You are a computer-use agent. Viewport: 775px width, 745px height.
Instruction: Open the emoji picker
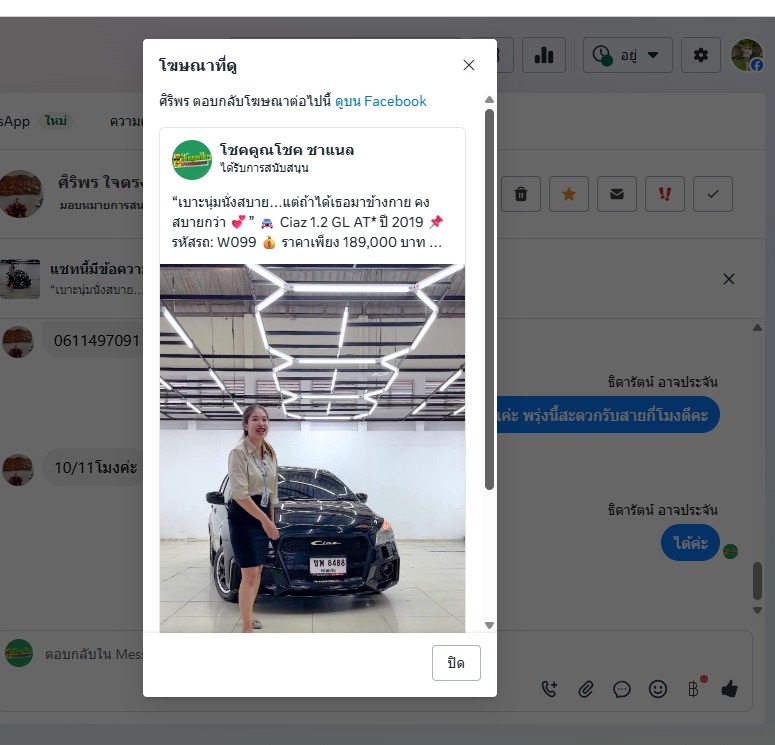tap(658, 689)
